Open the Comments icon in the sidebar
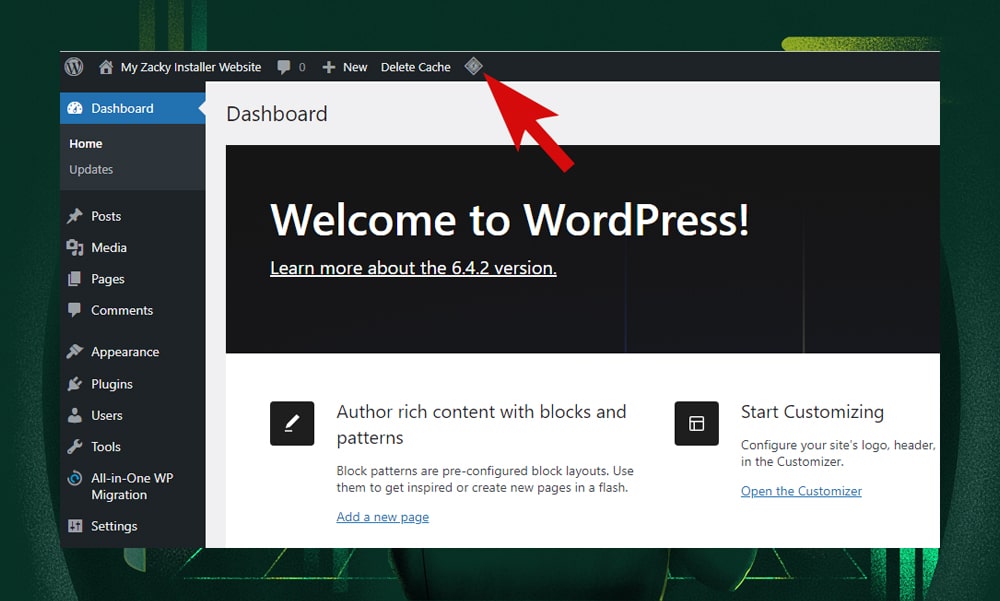1000x601 pixels. point(76,311)
